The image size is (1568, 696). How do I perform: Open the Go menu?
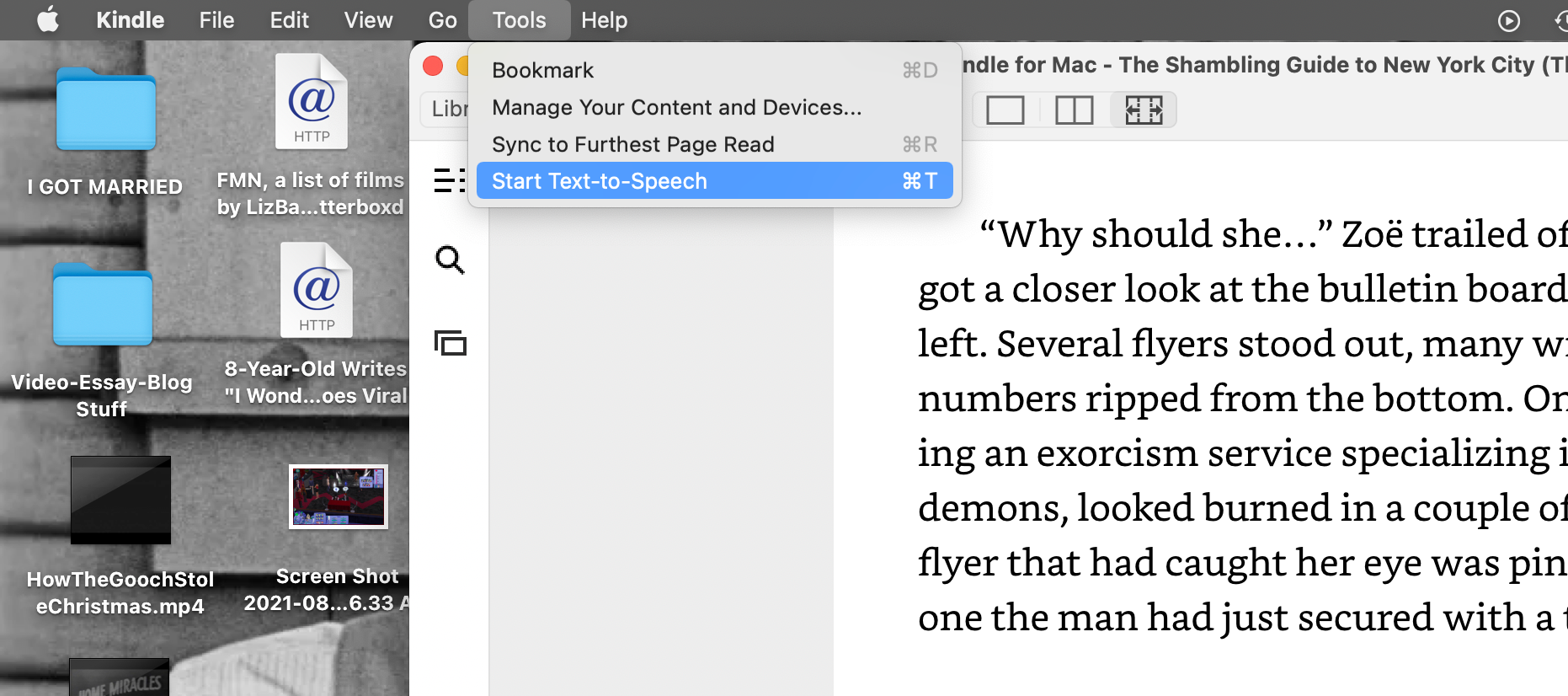pyautogui.click(x=442, y=20)
